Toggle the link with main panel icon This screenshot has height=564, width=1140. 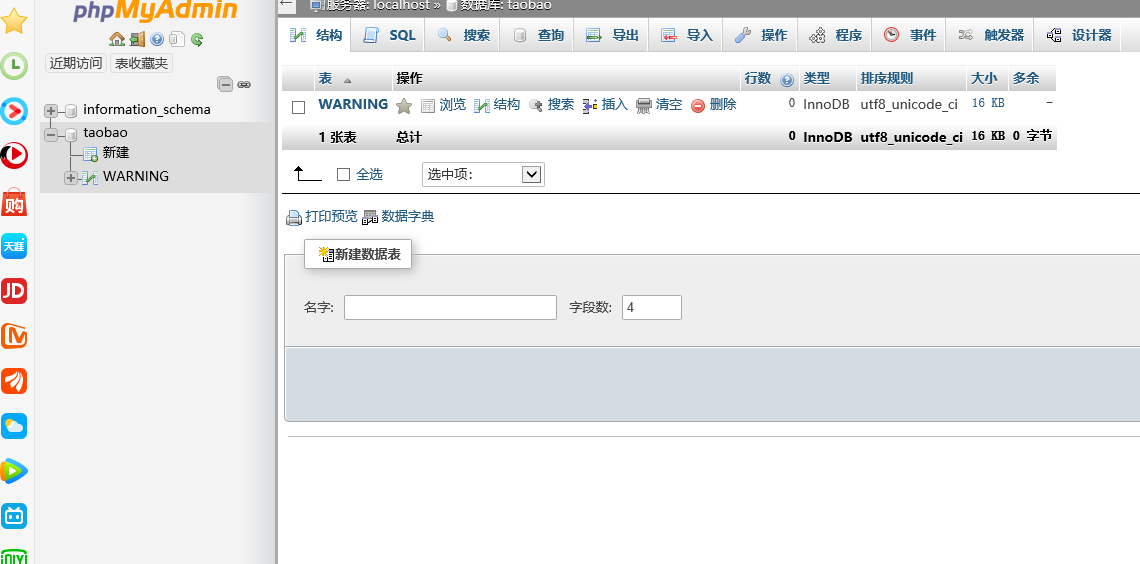click(x=244, y=84)
